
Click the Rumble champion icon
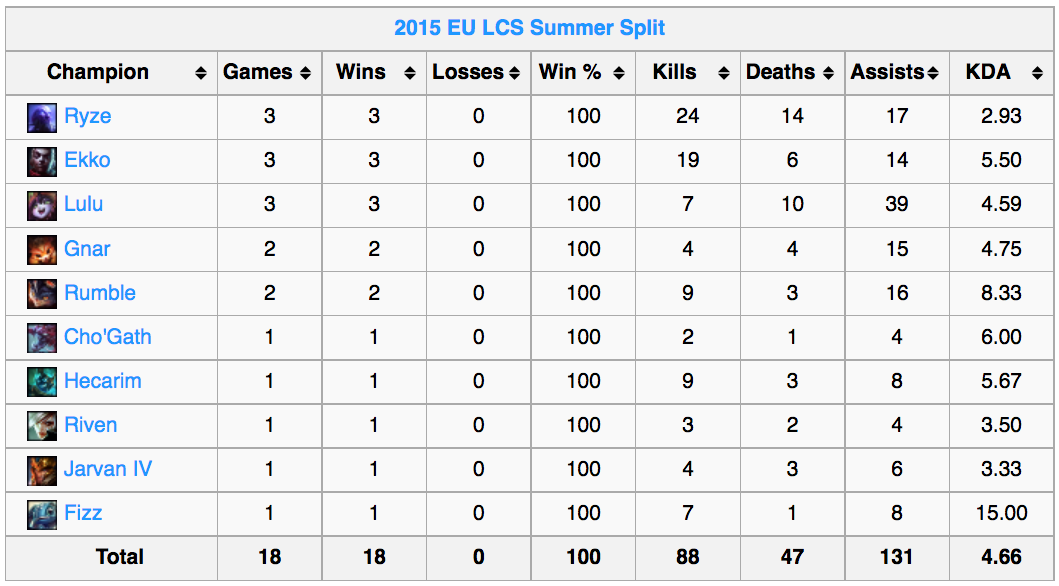(x=42, y=294)
